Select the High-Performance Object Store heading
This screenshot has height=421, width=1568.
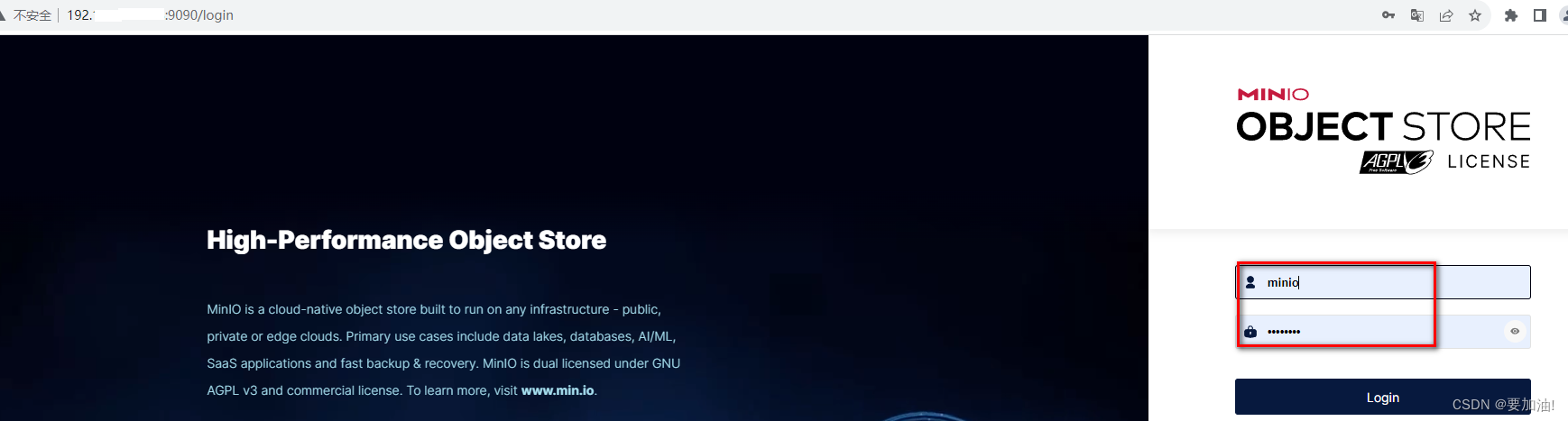click(x=406, y=240)
